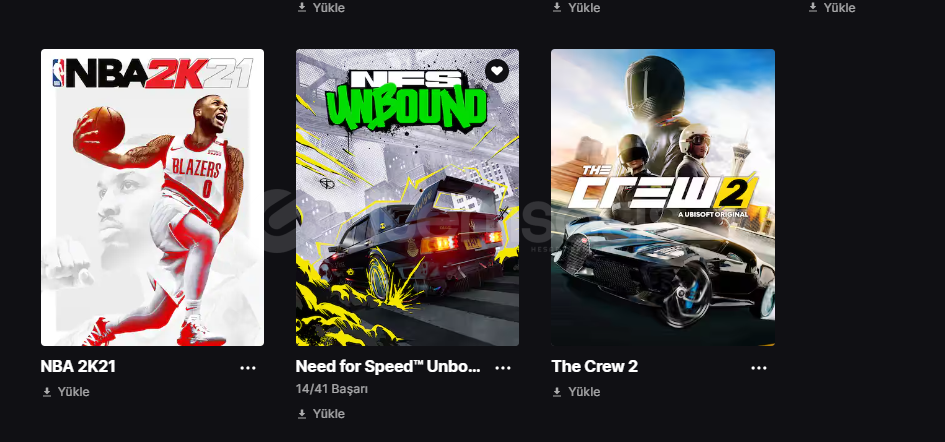The width and height of the screenshot is (945, 442).
Task: Open the three-dot menu for Need for Speed Unbound
Action: (x=503, y=368)
